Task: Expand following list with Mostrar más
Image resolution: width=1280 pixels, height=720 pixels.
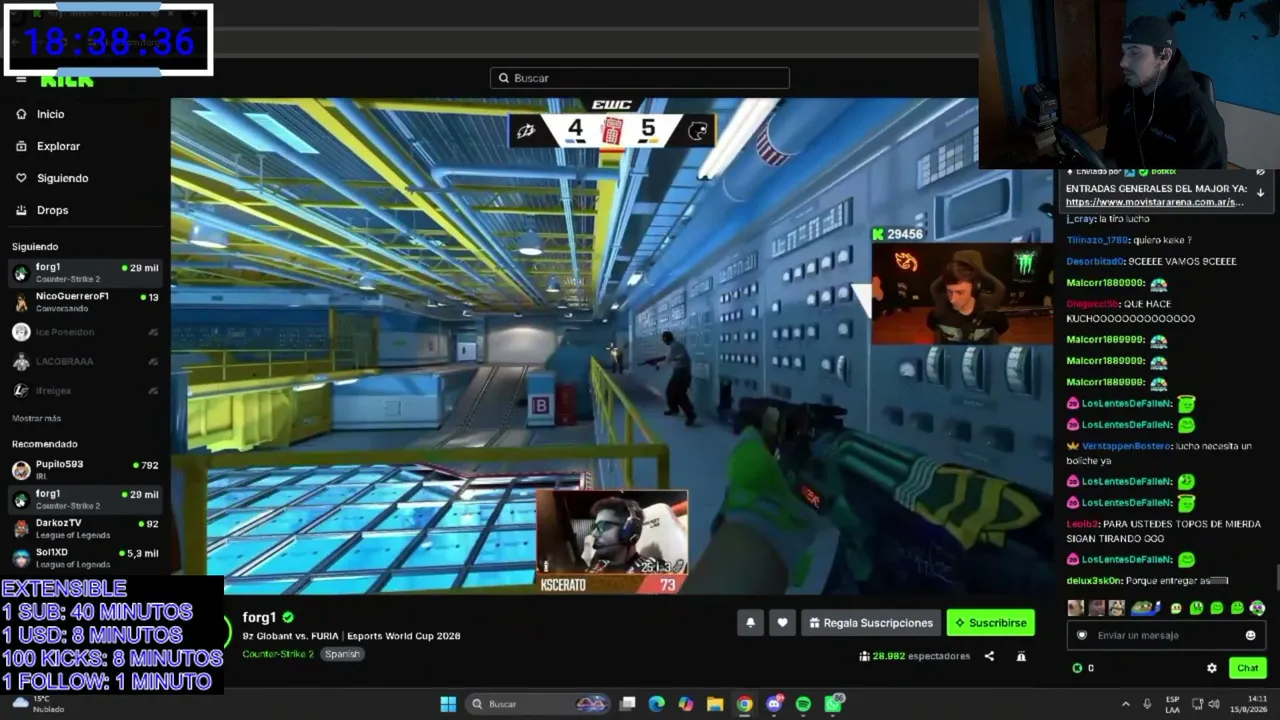Action: coord(36,418)
